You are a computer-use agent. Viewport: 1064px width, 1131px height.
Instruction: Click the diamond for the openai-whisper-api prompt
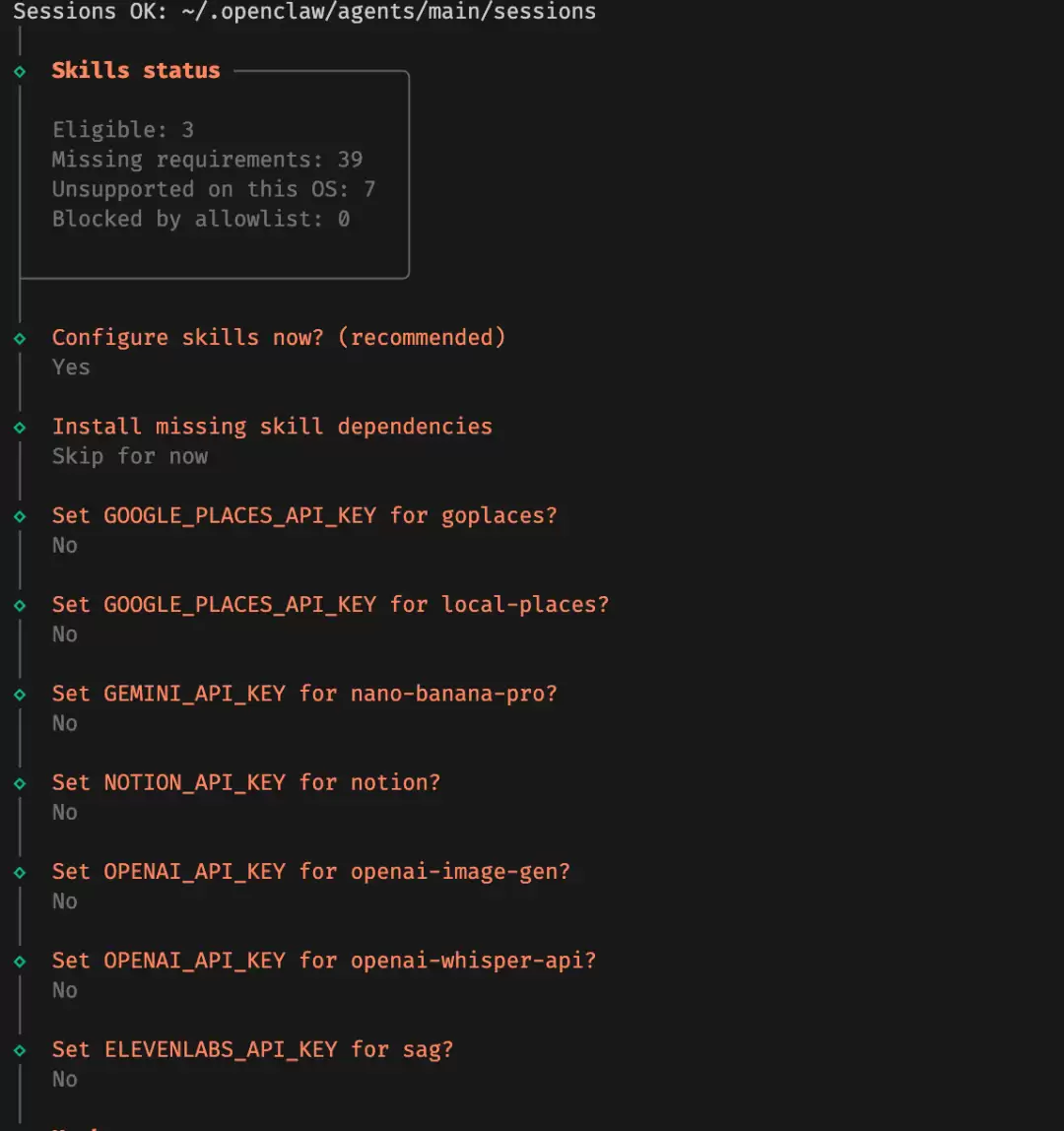(20, 961)
